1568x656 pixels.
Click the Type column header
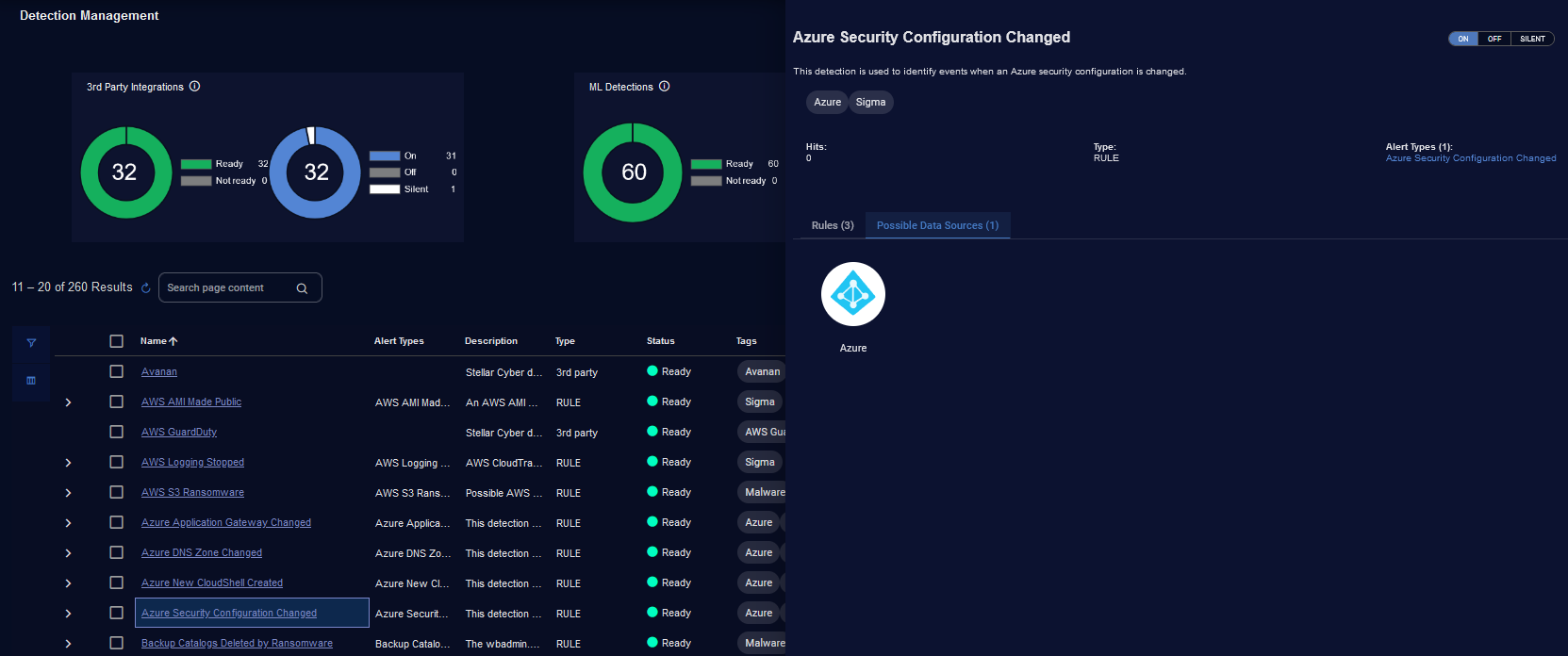(x=565, y=341)
